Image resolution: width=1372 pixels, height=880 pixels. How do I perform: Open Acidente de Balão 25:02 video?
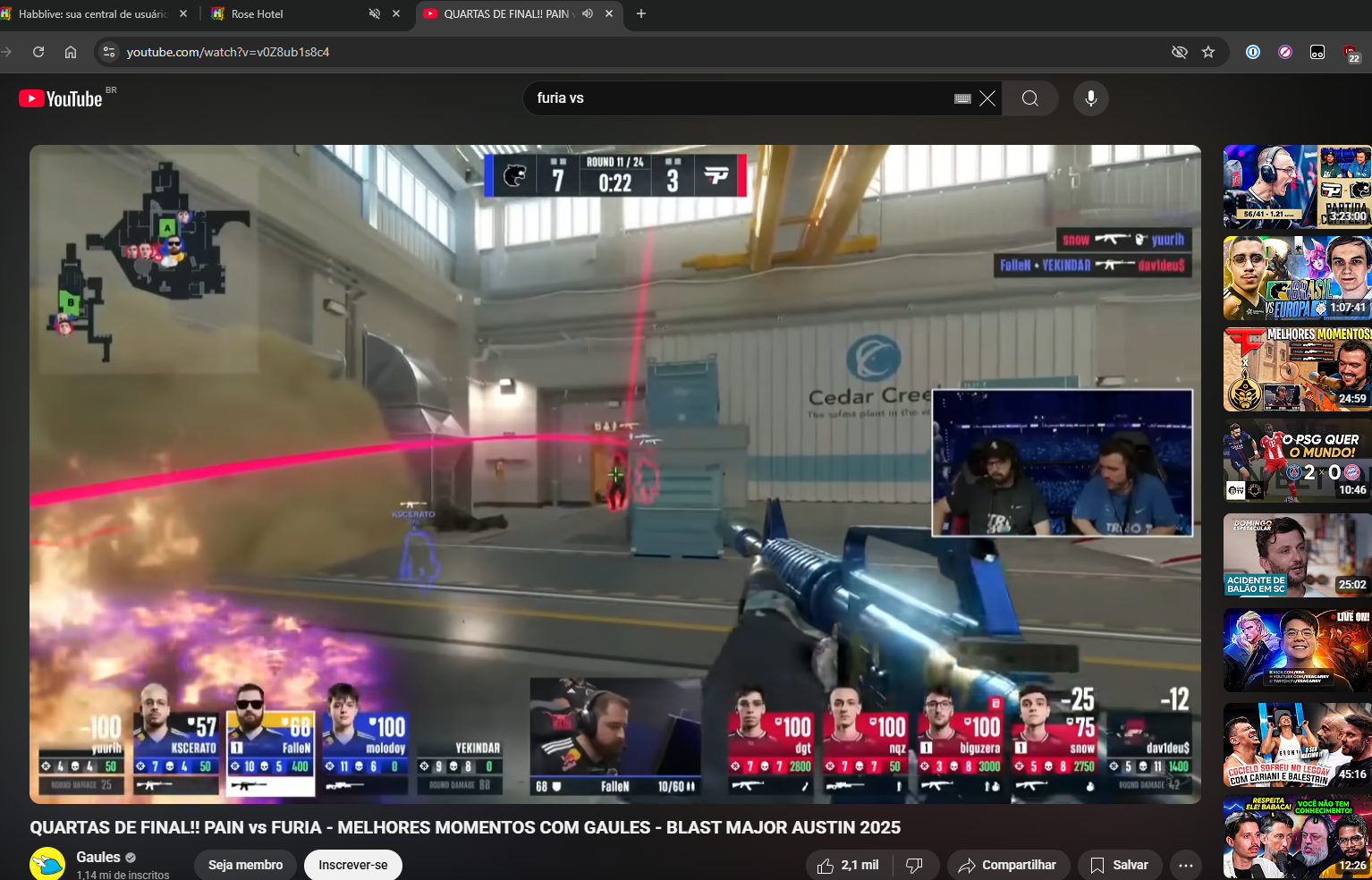coord(1298,555)
